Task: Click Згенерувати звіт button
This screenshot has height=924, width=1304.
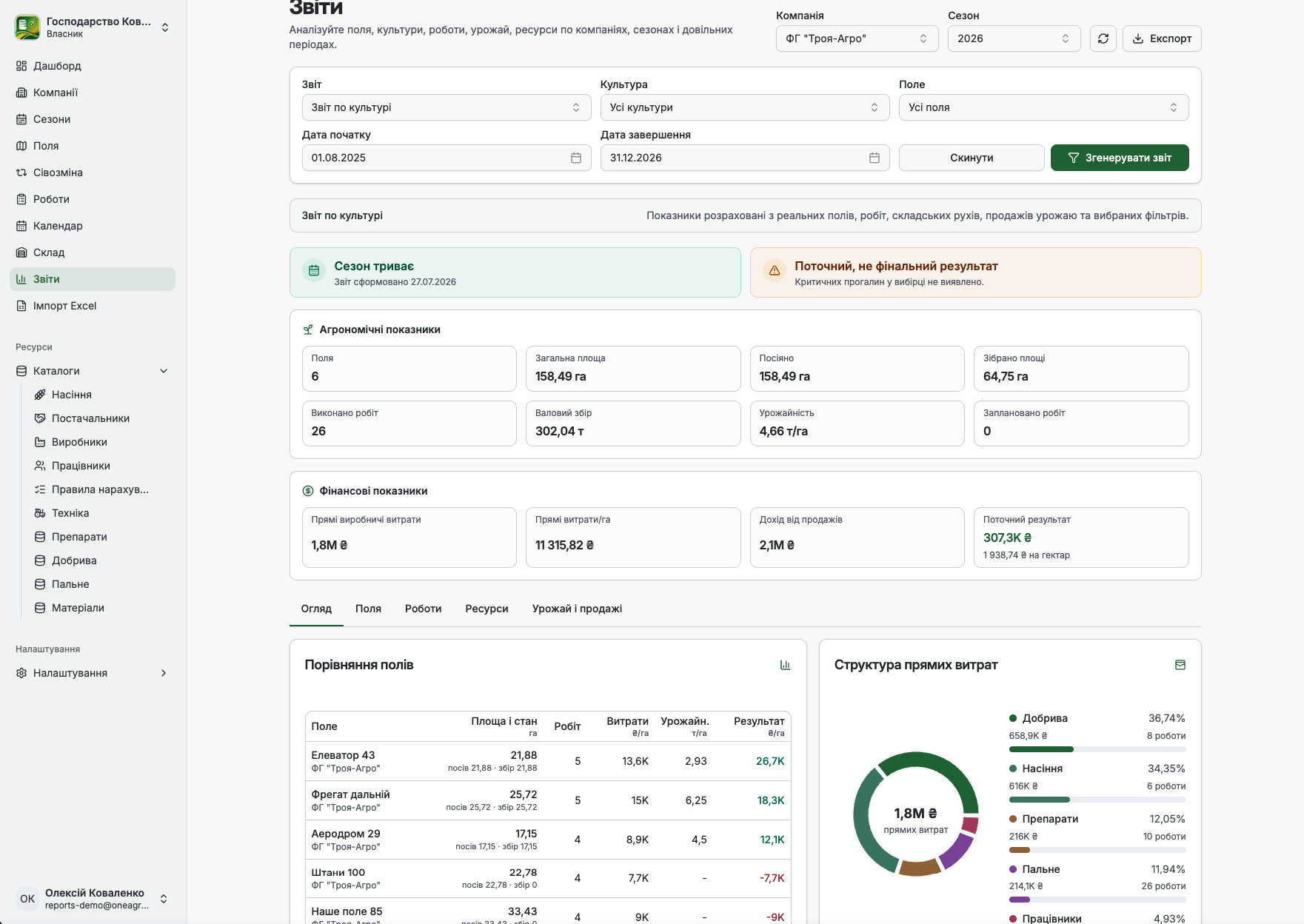Action: (1120, 158)
